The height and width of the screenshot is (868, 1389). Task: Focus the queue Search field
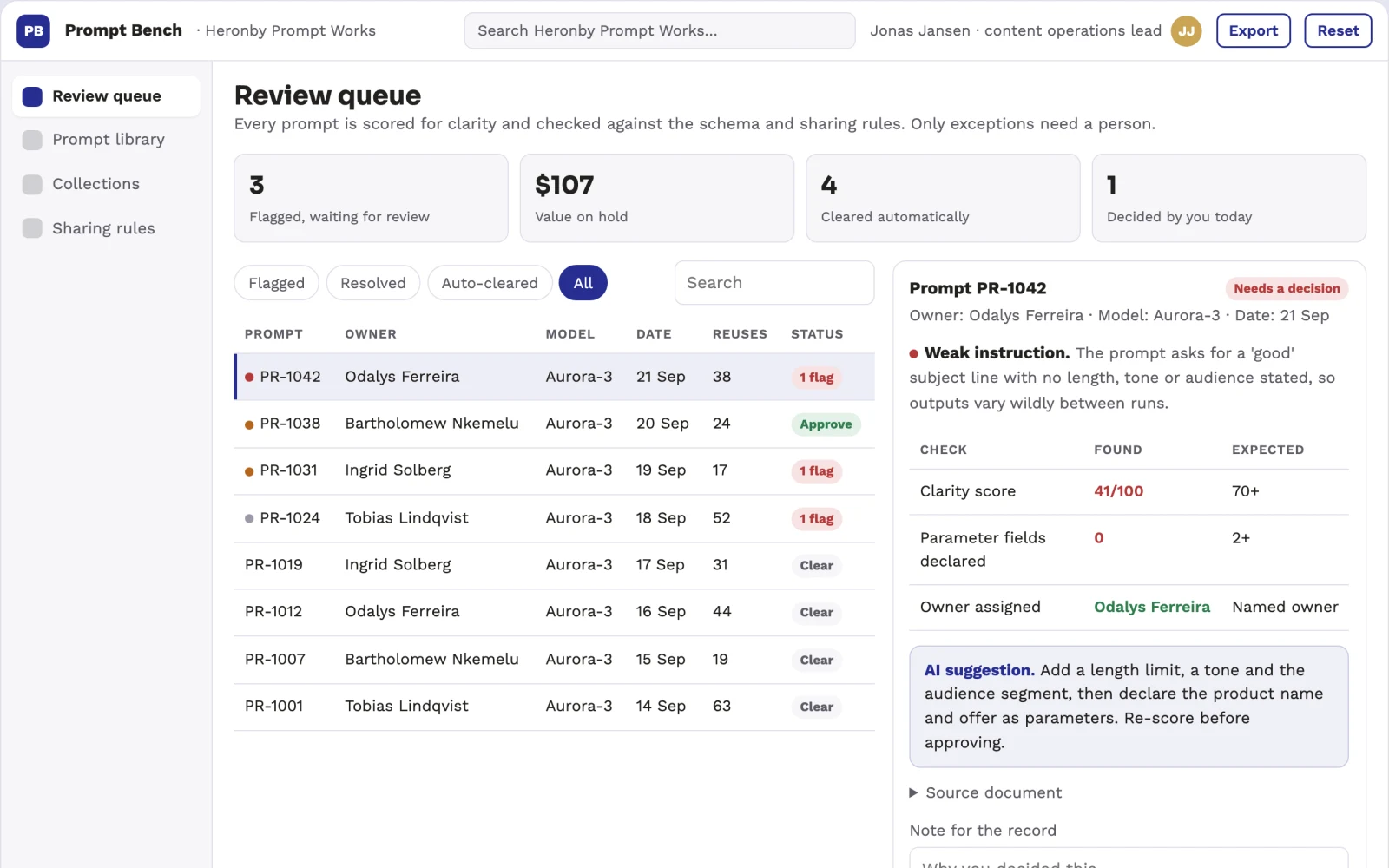pos(774,283)
